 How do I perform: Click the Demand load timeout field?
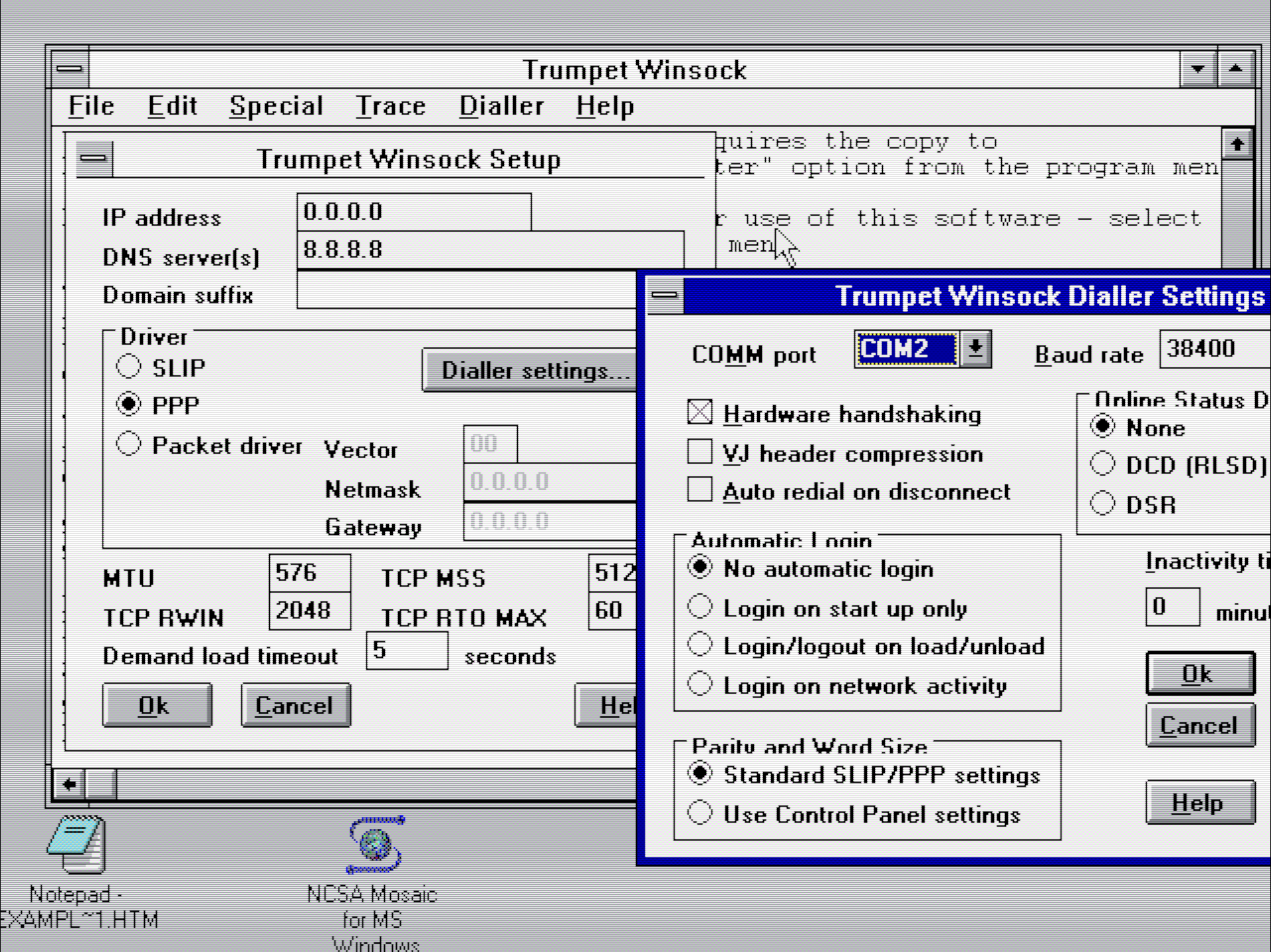[x=407, y=651]
